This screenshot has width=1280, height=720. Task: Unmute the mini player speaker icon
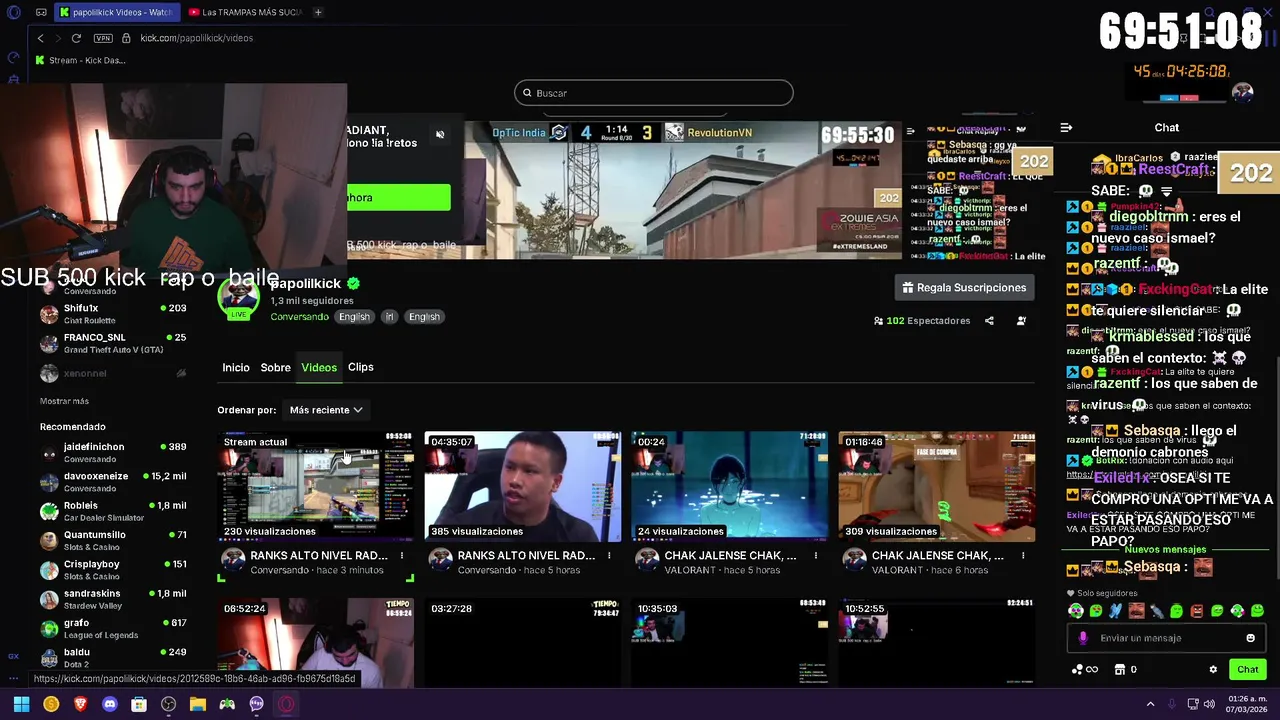point(440,135)
